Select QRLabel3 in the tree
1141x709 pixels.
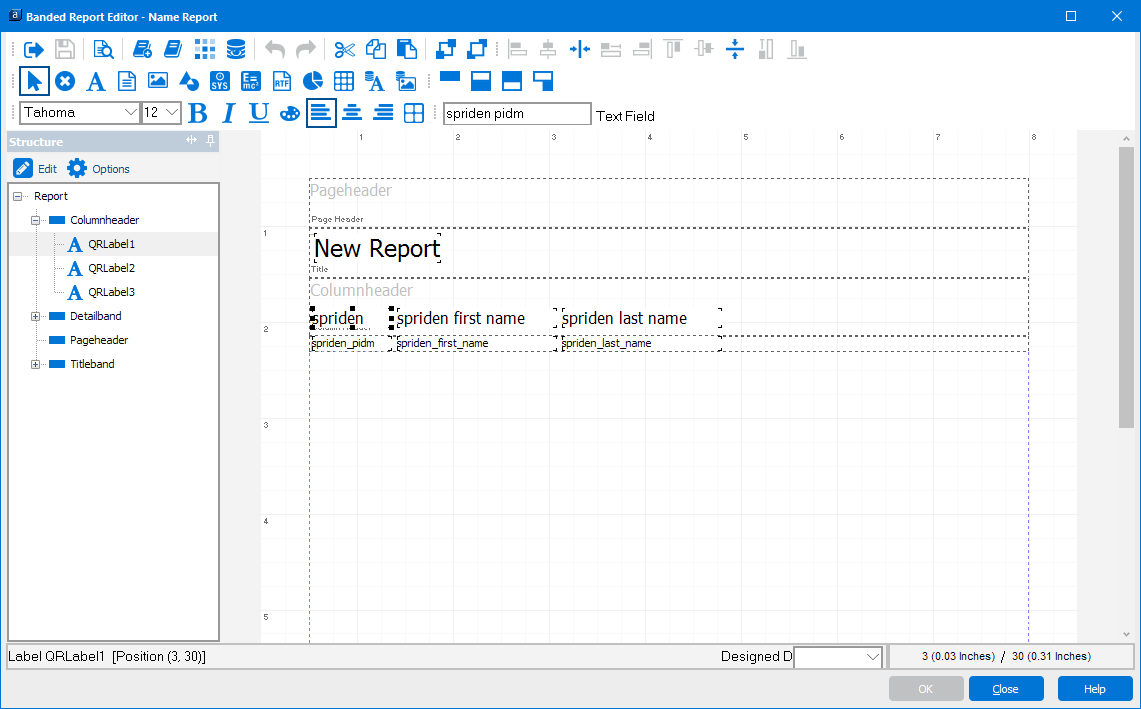tap(111, 292)
